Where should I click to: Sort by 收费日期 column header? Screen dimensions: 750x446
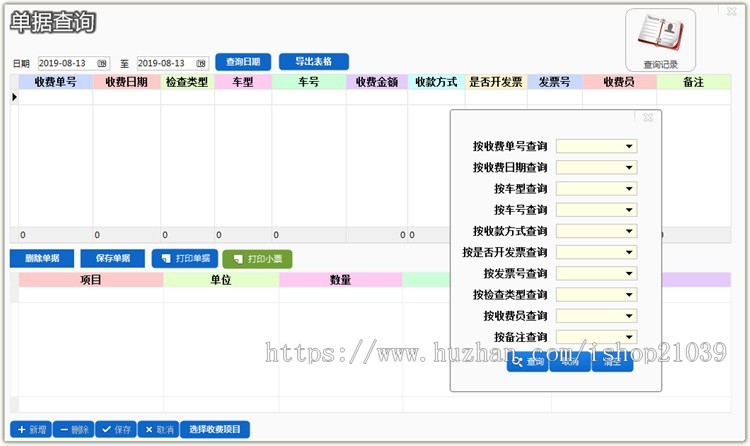click(127, 82)
